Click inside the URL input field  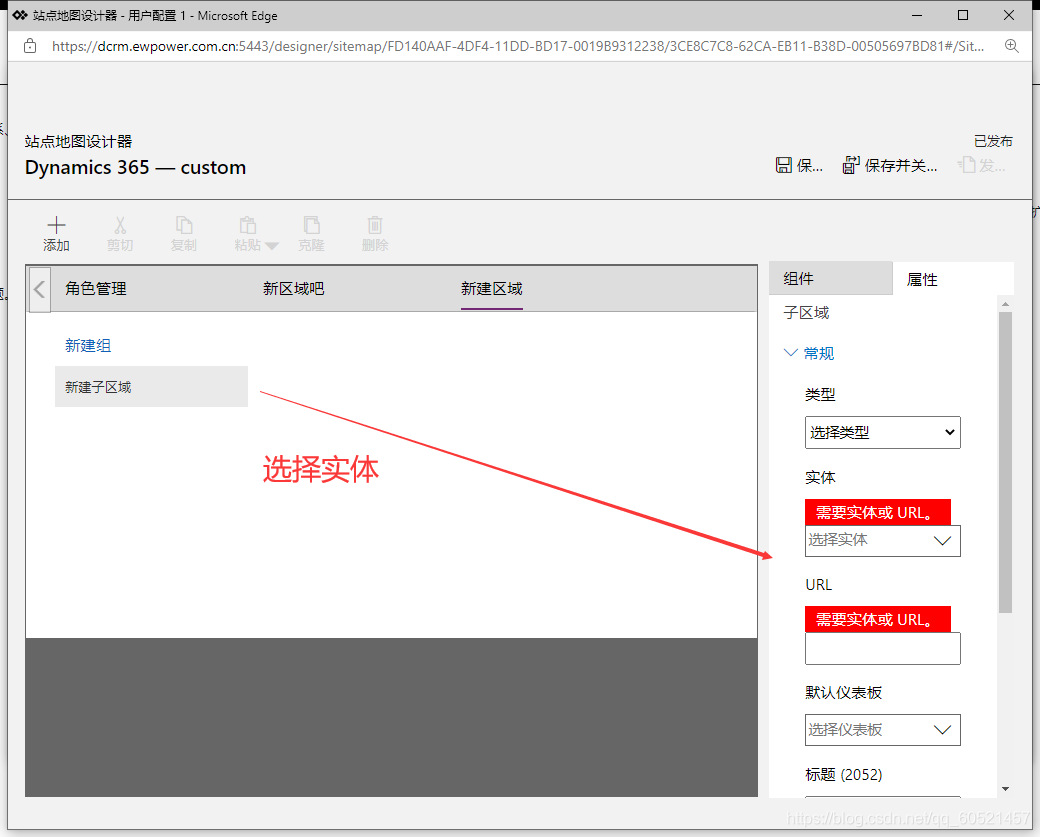882,649
